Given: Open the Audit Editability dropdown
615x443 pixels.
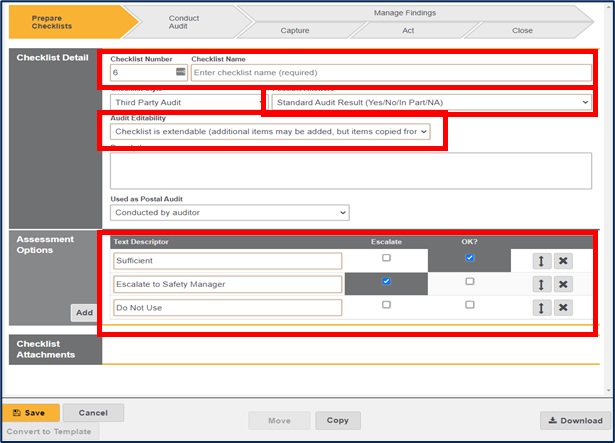Looking at the screenshot, I should [x=270, y=131].
